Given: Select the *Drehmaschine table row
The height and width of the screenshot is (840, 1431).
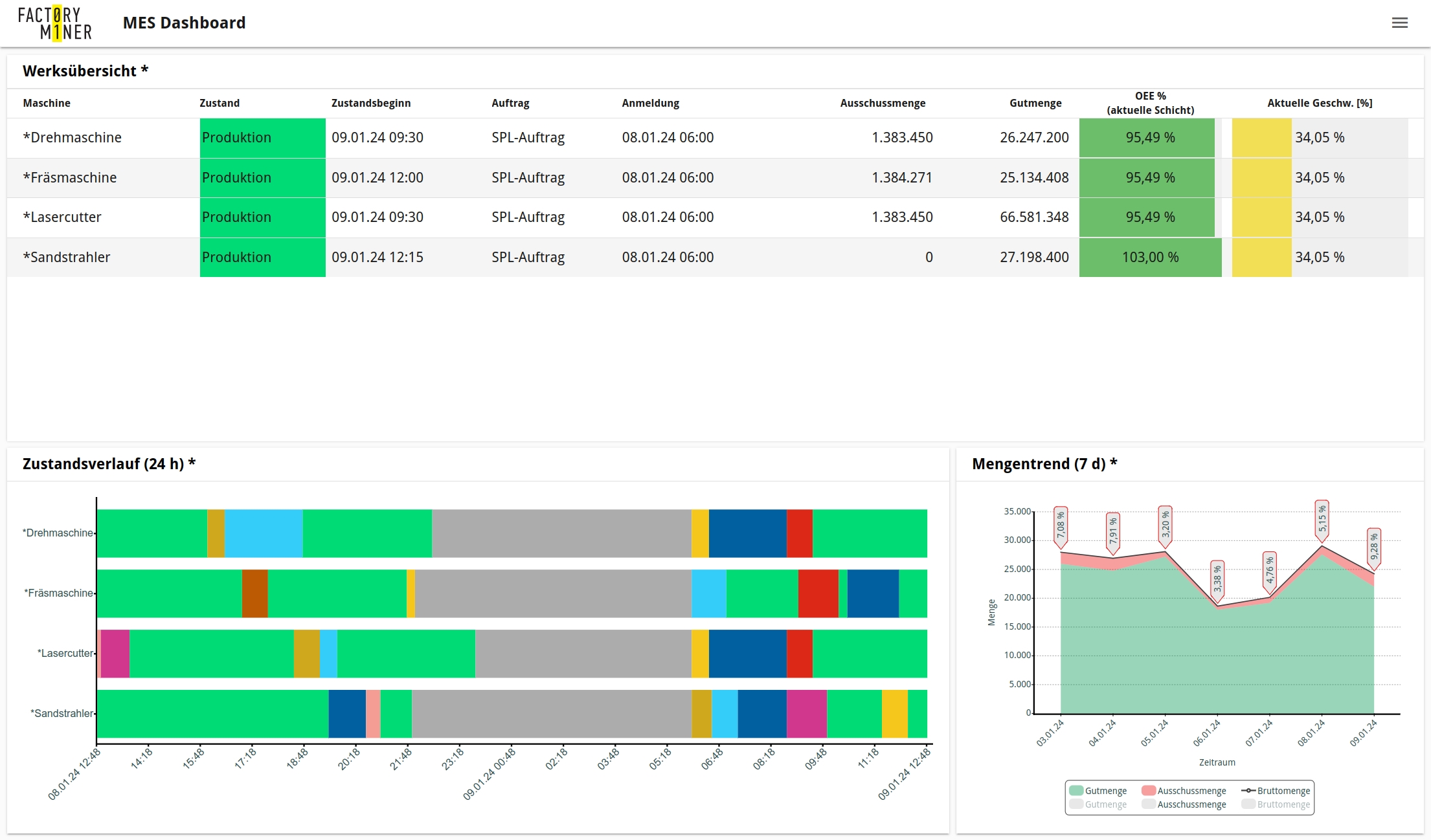Looking at the screenshot, I should point(73,138).
